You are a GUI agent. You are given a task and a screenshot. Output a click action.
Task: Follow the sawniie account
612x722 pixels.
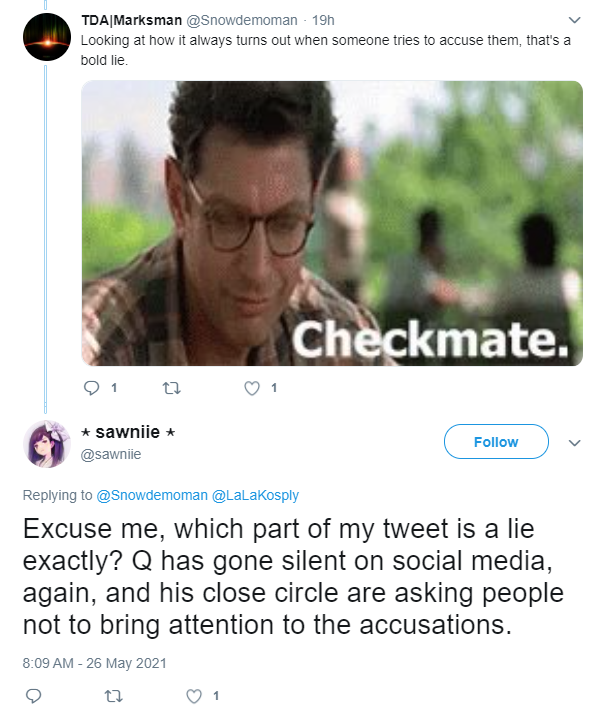[x=496, y=442]
